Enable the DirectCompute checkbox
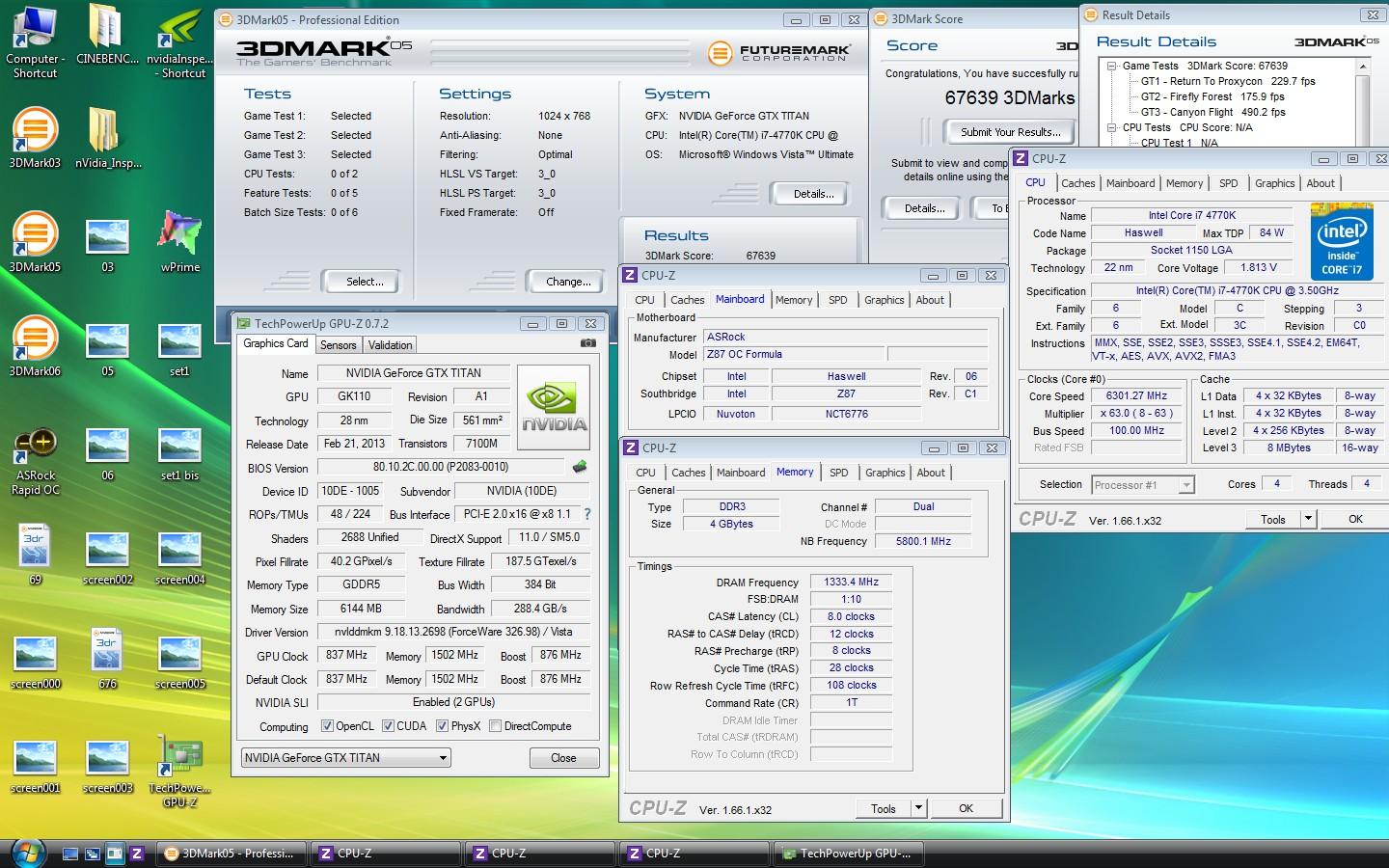 pos(495,726)
